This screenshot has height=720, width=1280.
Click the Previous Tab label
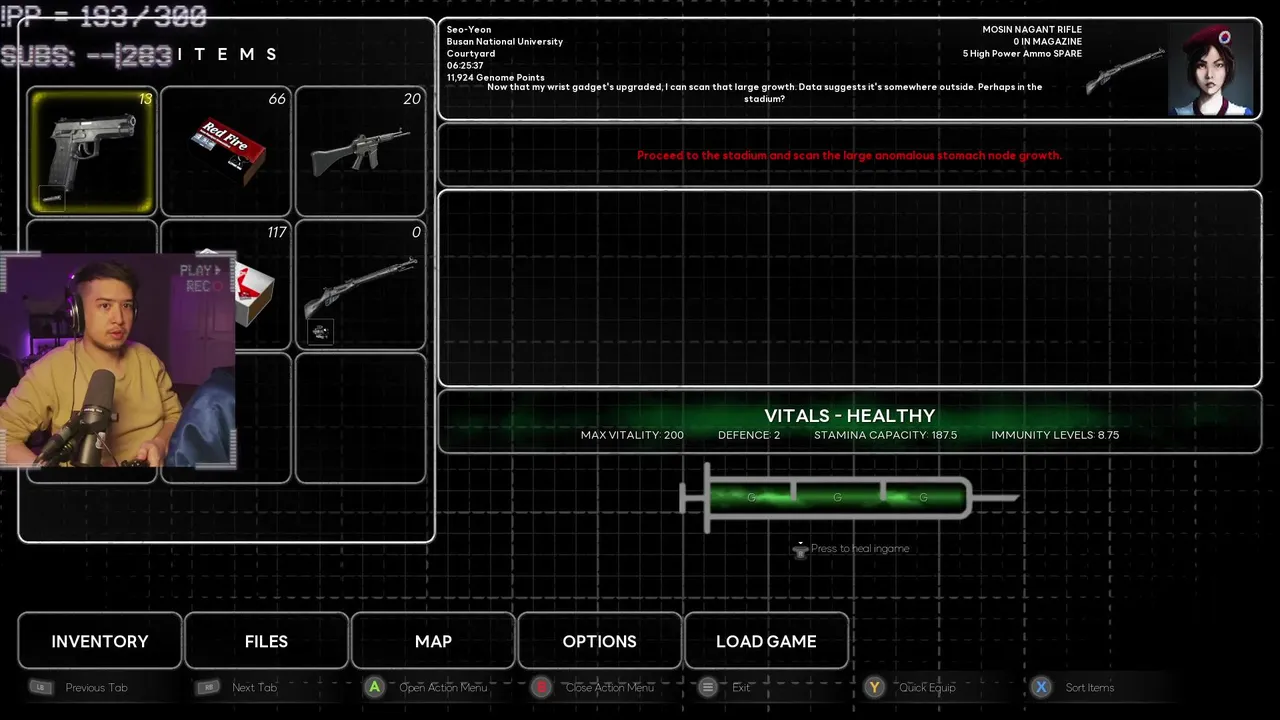[x=96, y=687]
